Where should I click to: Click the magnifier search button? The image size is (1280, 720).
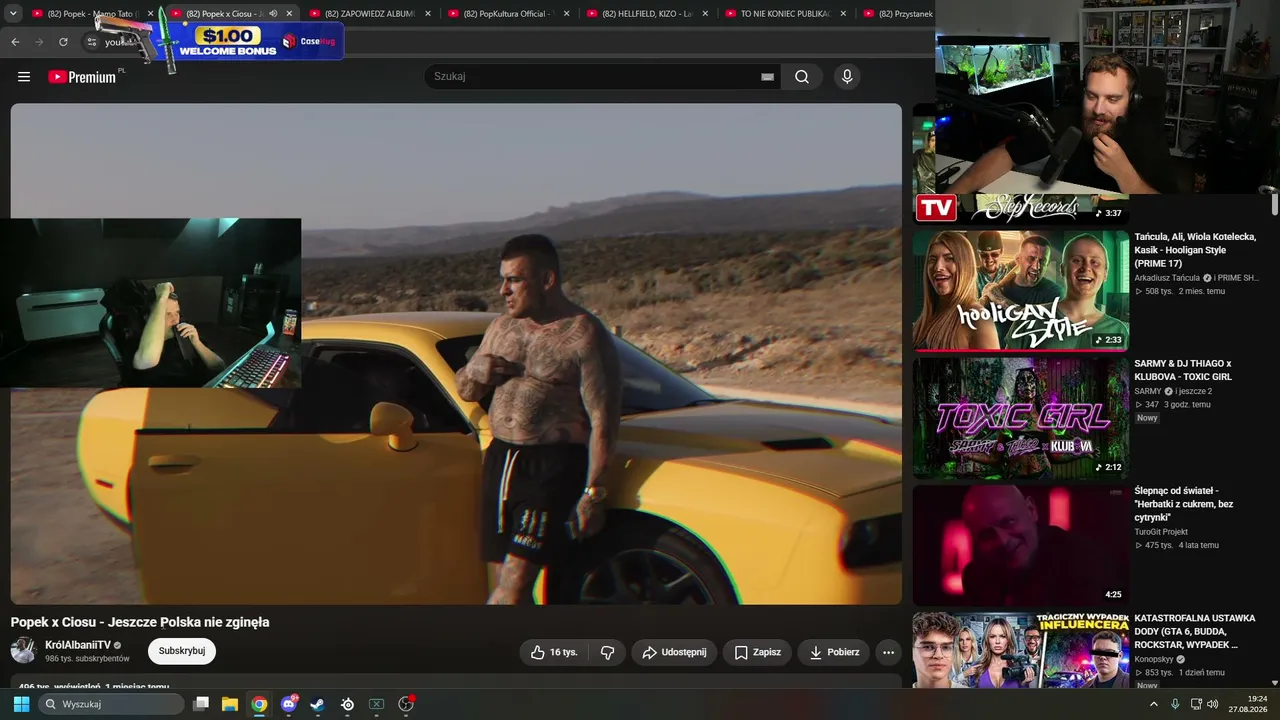click(x=802, y=77)
